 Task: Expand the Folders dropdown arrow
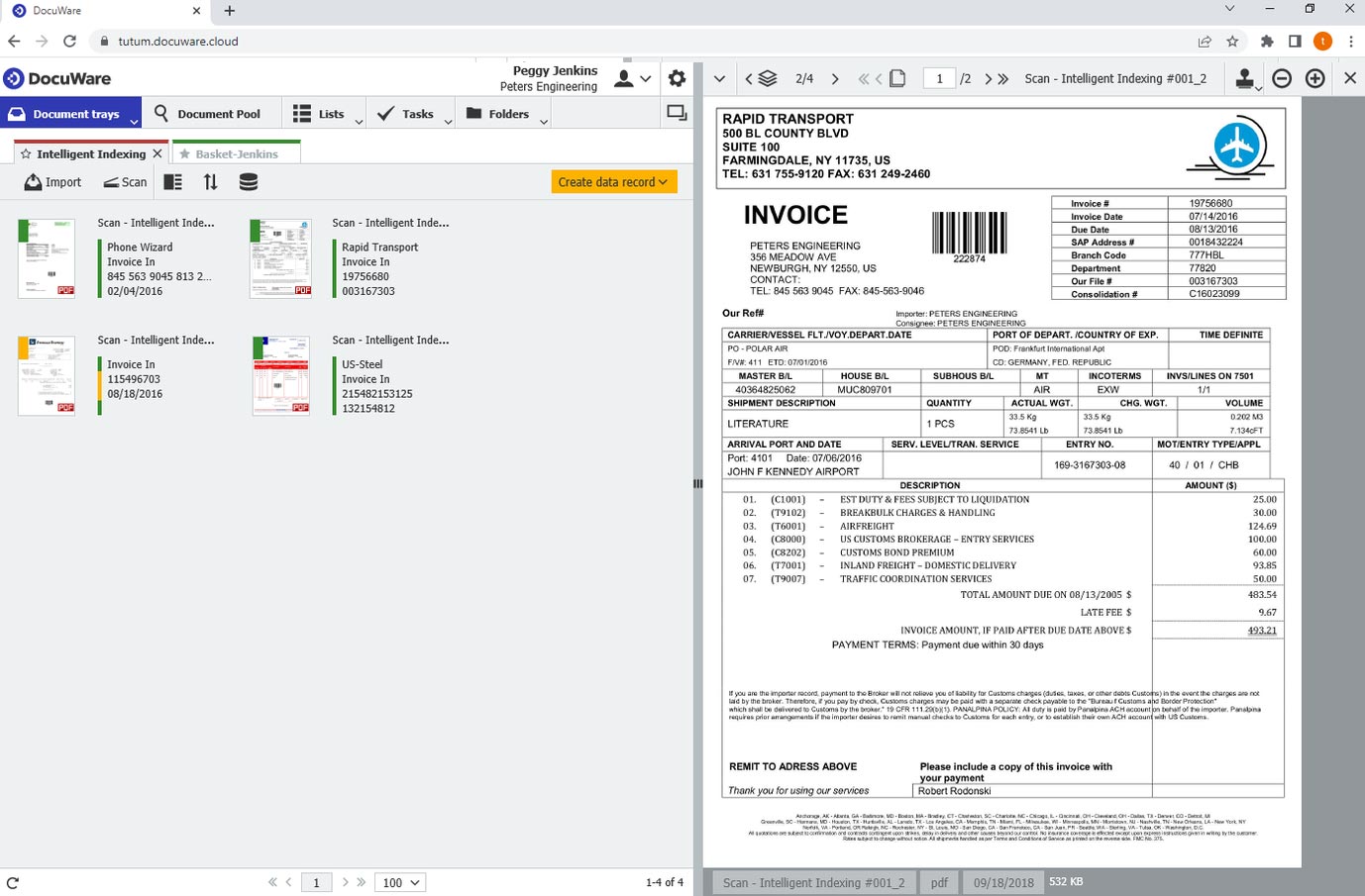(x=543, y=122)
